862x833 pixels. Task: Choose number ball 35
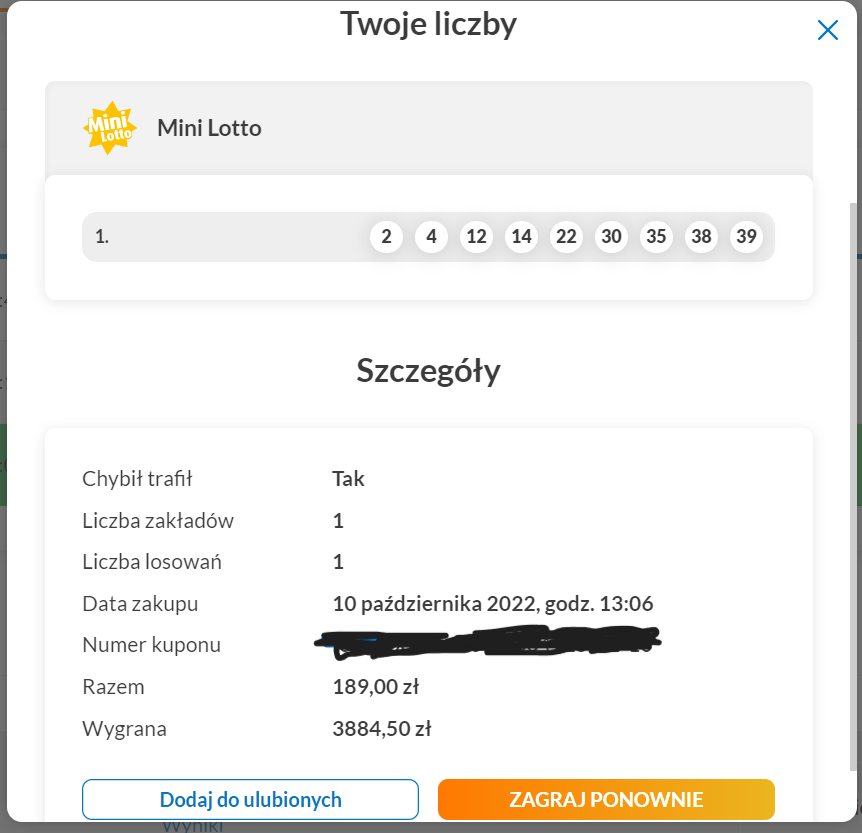656,237
